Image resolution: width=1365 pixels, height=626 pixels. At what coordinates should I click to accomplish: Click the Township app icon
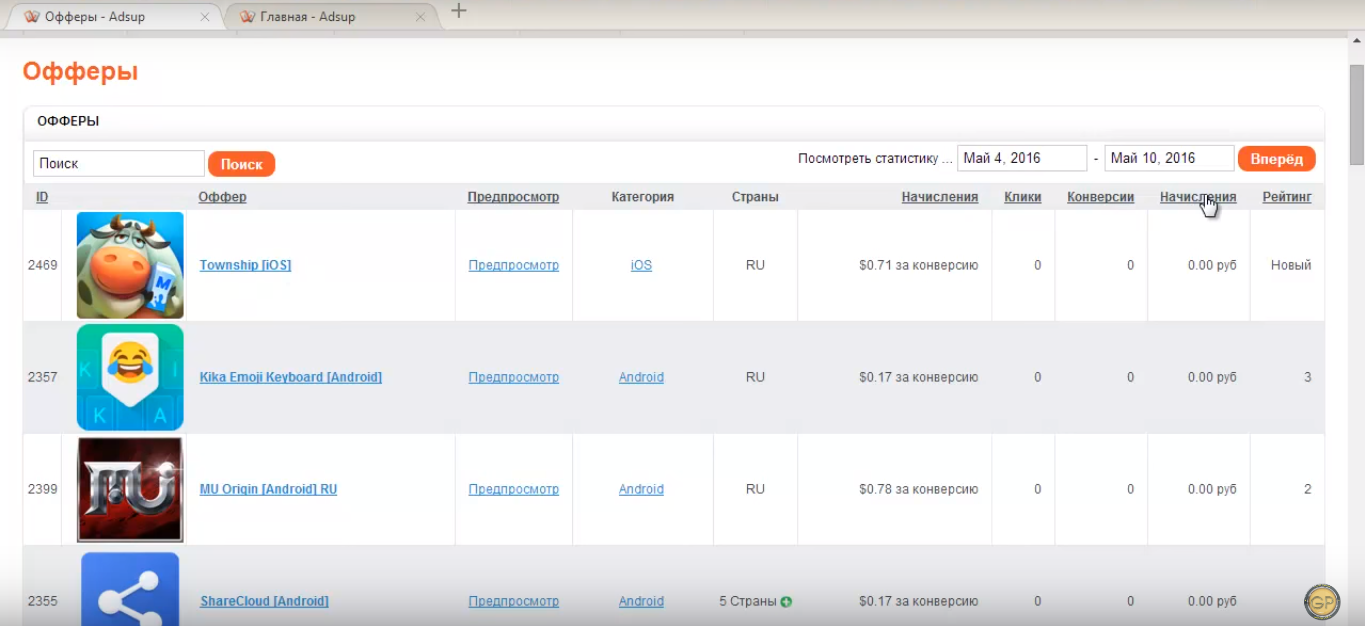click(130, 265)
